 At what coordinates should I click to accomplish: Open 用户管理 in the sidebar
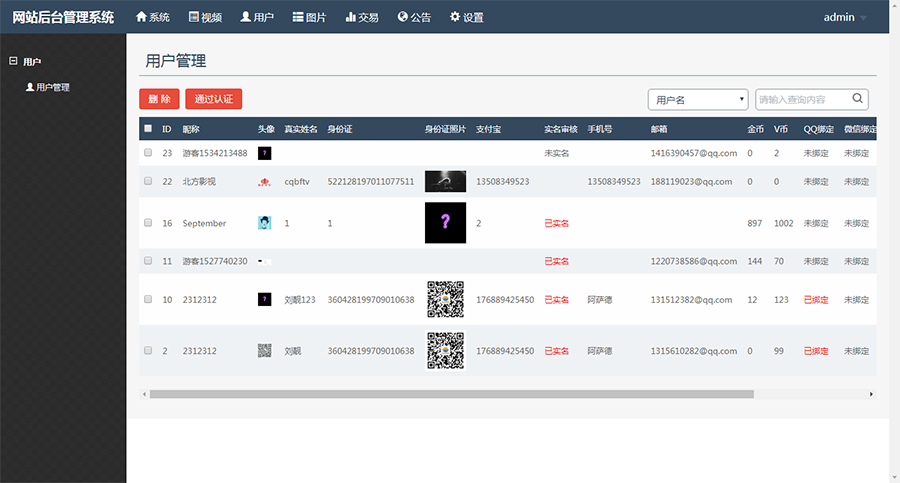48,87
